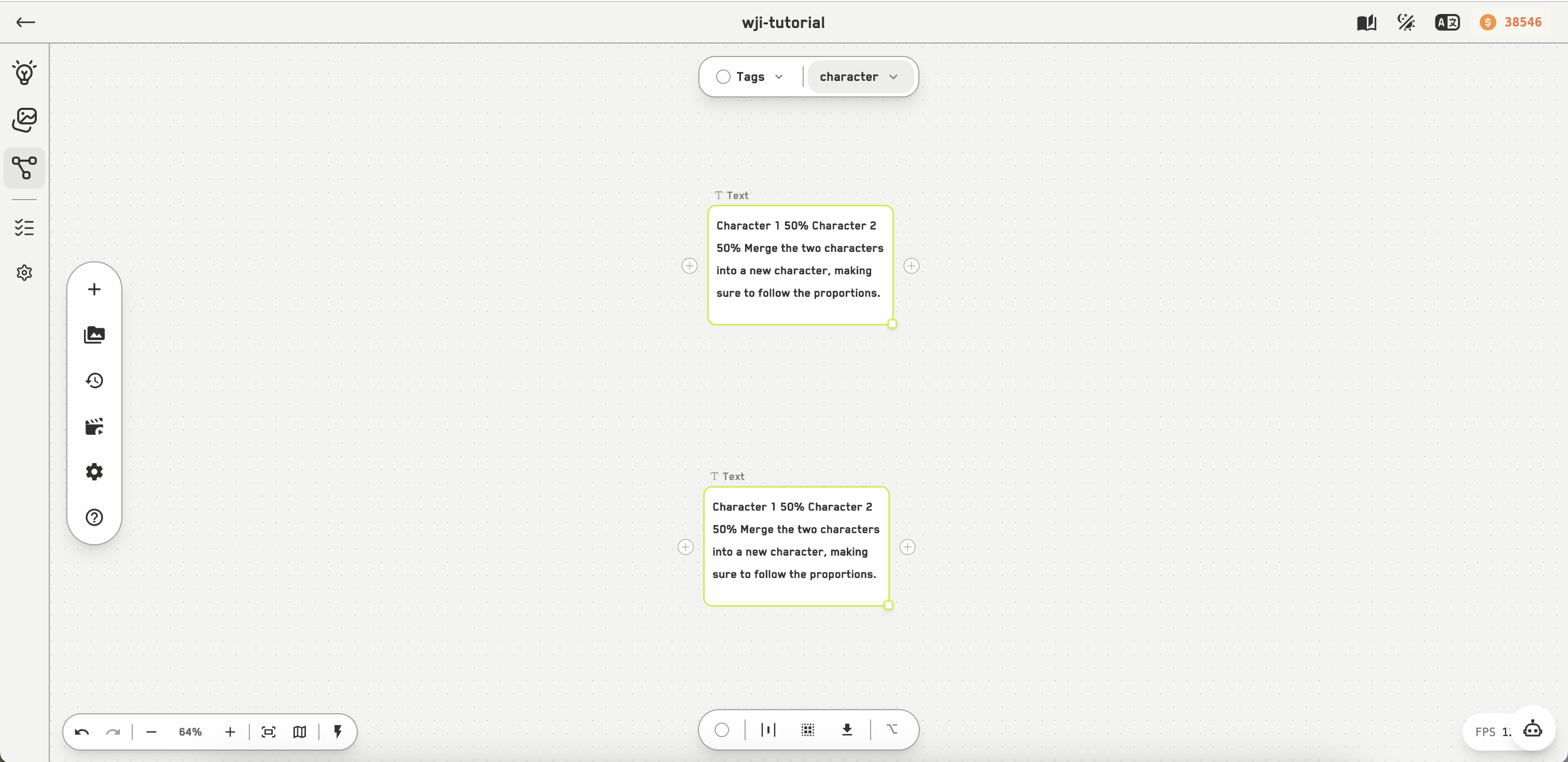Image resolution: width=1568 pixels, height=762 pixels.
Task: Toggle the circle in bottom toolbar
Action: (x=722, y=730)
